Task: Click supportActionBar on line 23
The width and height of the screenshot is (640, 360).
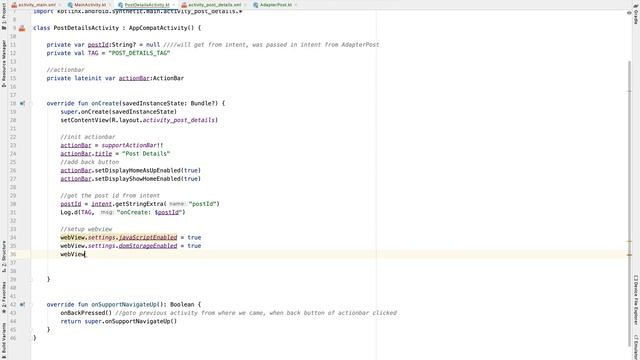Action: click(129, 145)
